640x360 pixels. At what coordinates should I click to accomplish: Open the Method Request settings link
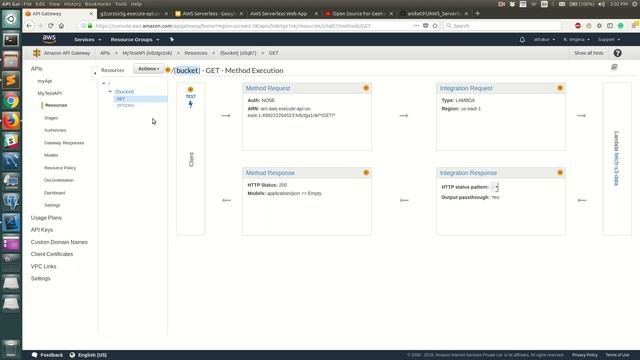[x=268, y=88]
